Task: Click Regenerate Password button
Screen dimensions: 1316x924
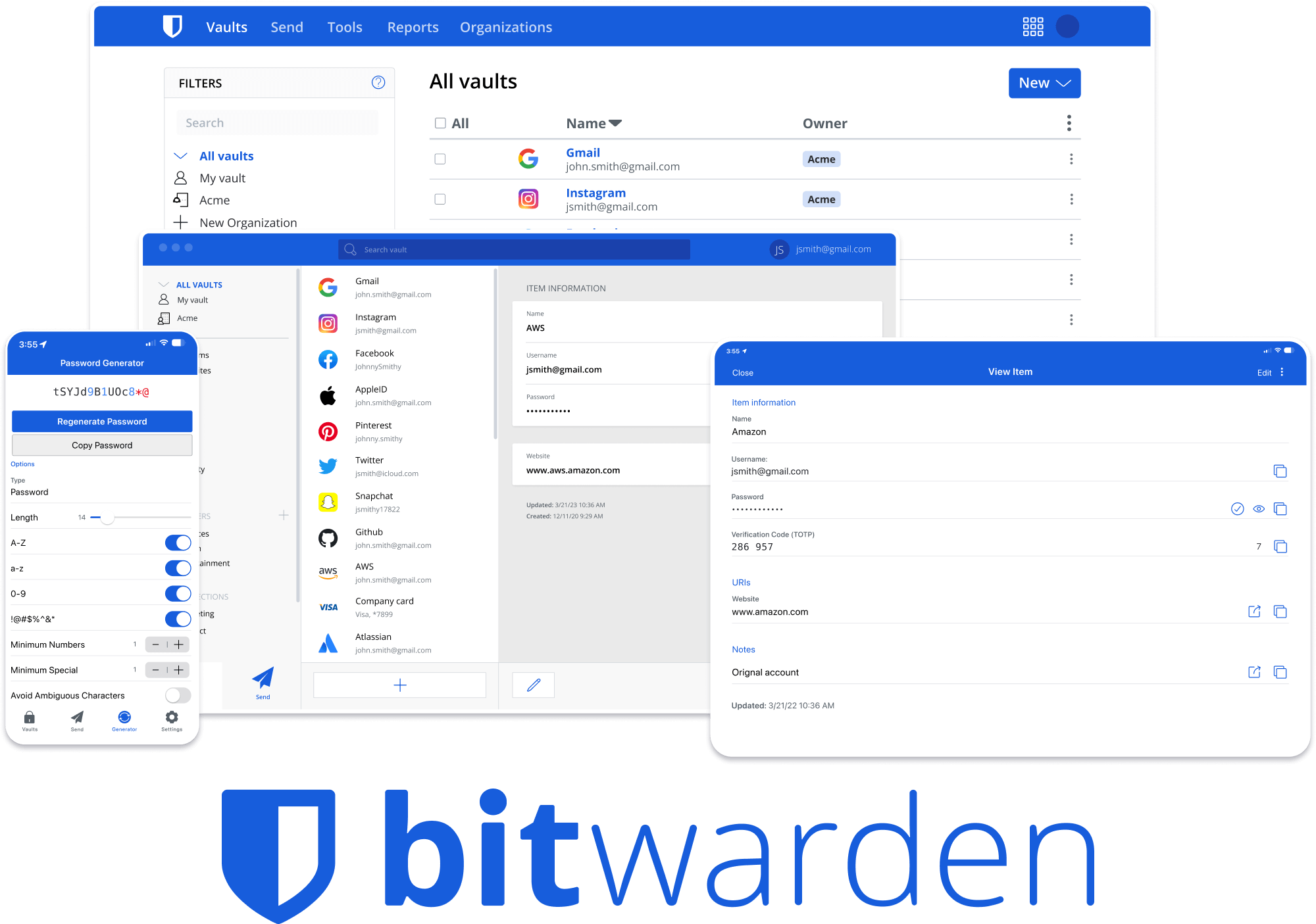Action: point(101,421)
